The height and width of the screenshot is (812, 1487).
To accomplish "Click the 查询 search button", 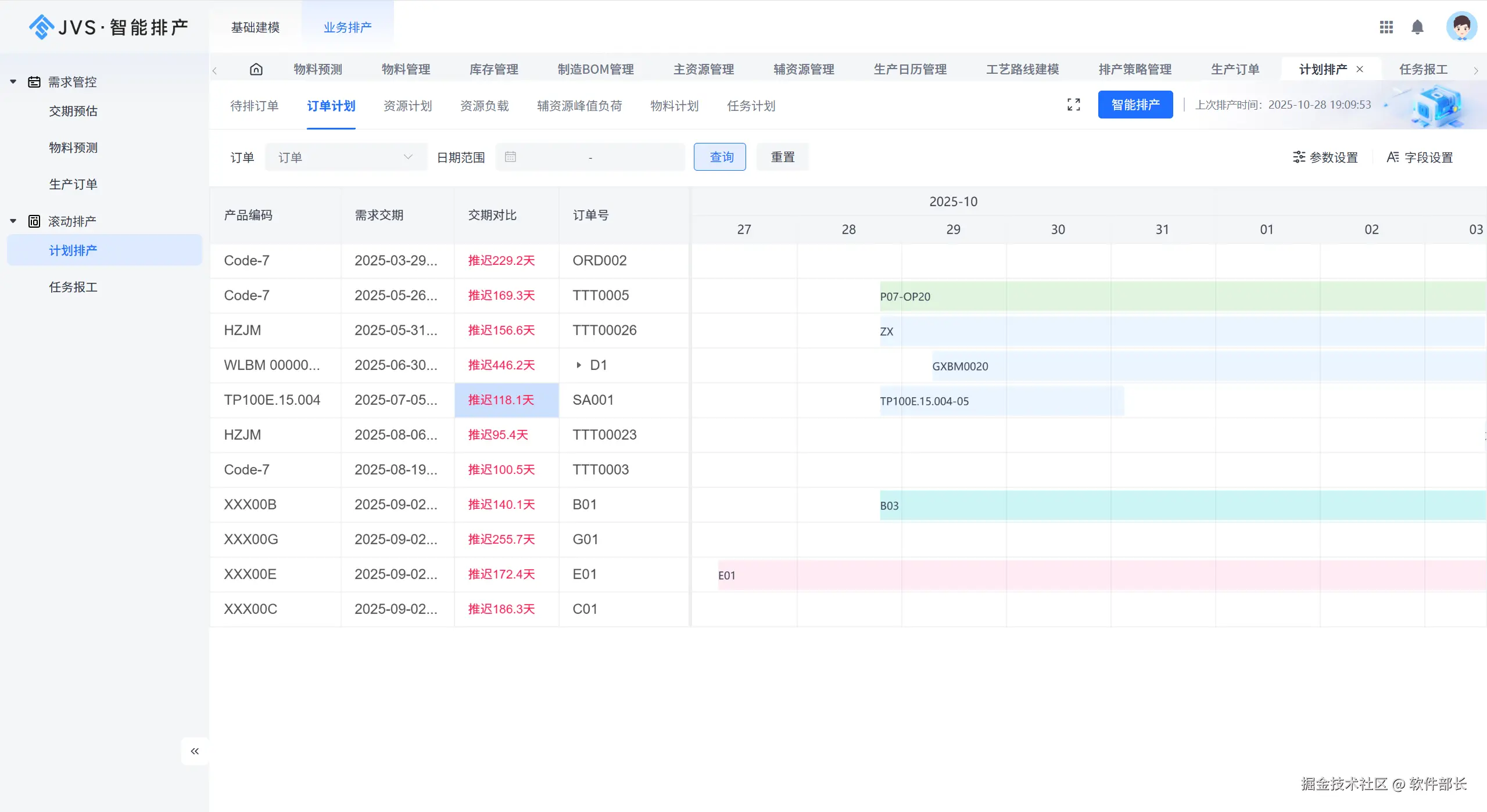I will click(719, 157).
